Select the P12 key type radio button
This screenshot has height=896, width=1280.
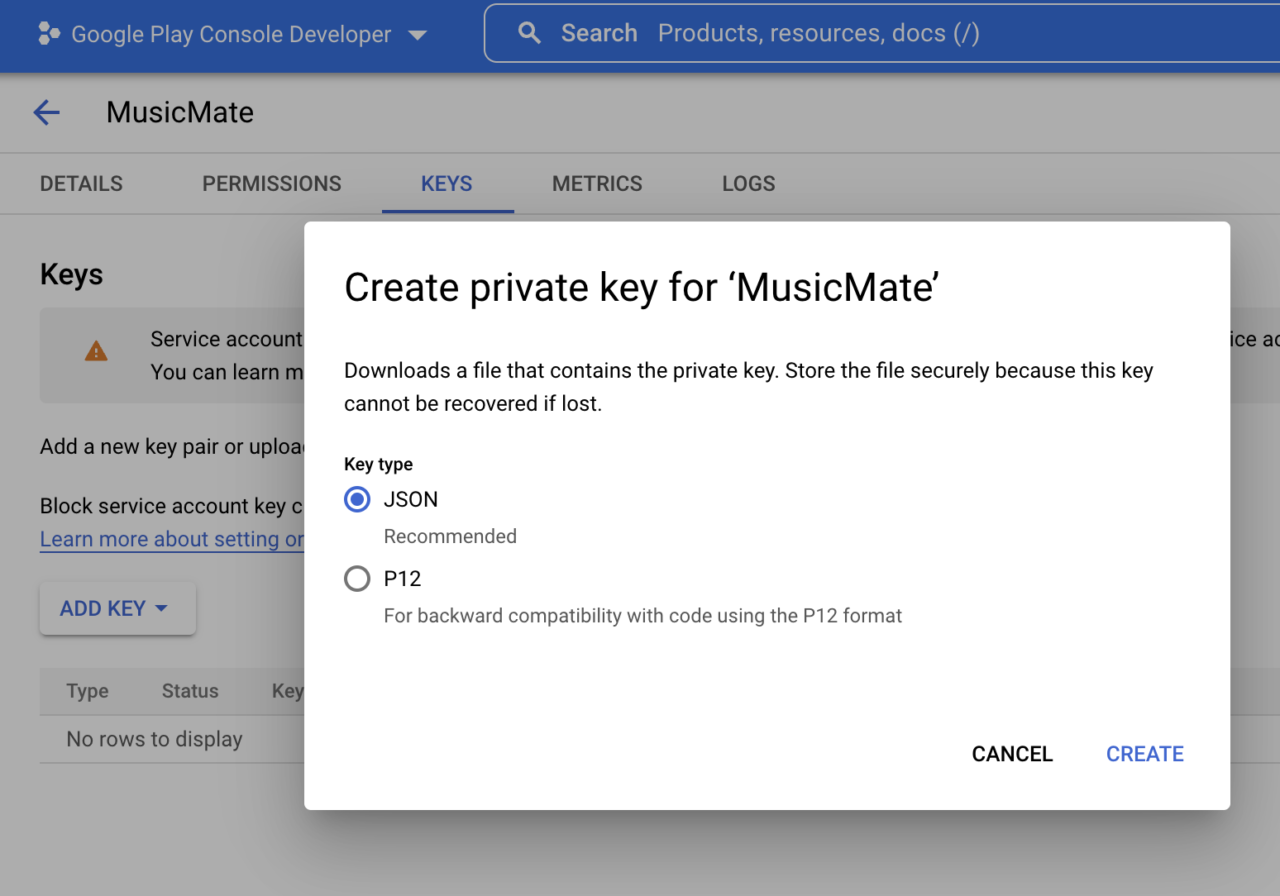[x=357, y=579]
